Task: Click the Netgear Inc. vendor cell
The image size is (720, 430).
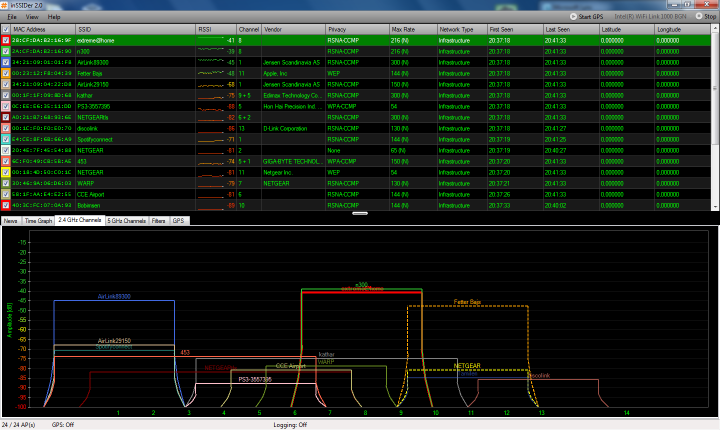Action: pyautogui.click(x=293, y=172)
